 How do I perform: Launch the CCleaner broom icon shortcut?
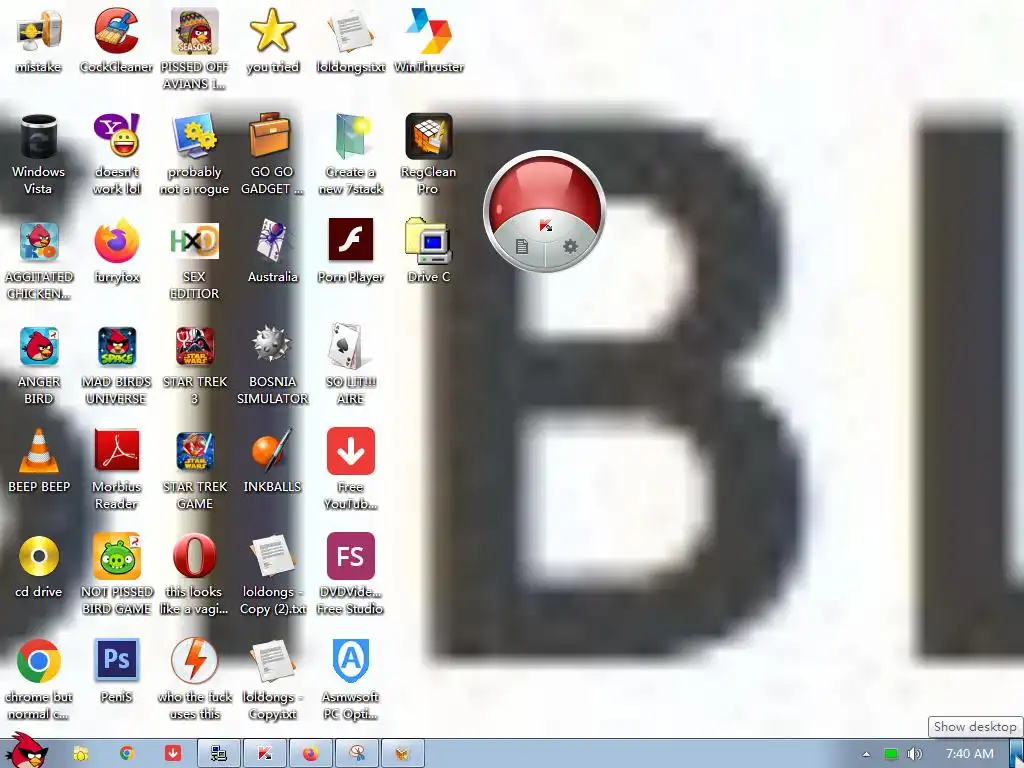tap(116, 31)
